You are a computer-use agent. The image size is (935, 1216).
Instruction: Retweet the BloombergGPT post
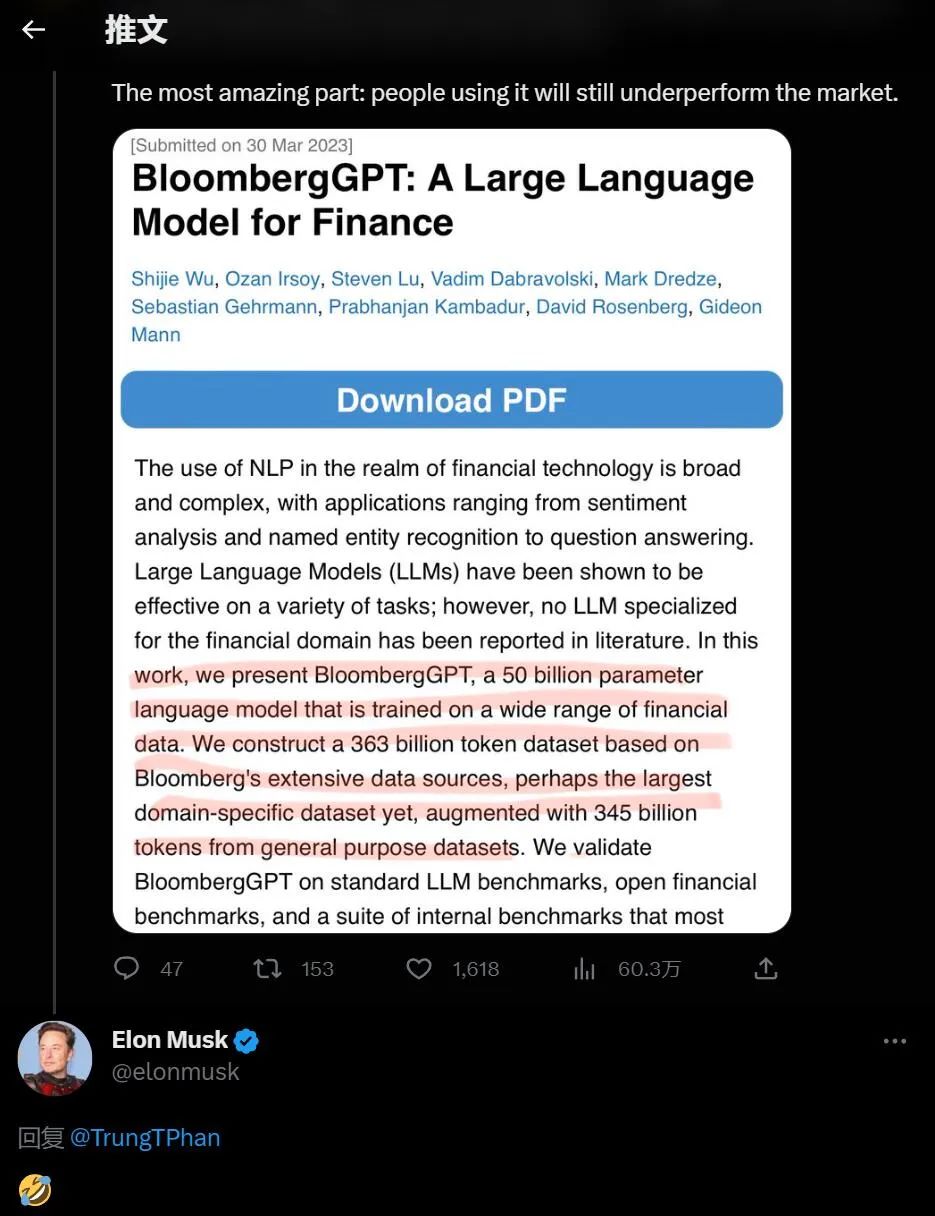(267, 968)
